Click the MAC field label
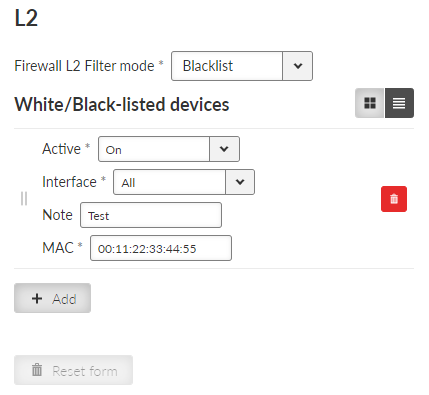 point(58,248)
